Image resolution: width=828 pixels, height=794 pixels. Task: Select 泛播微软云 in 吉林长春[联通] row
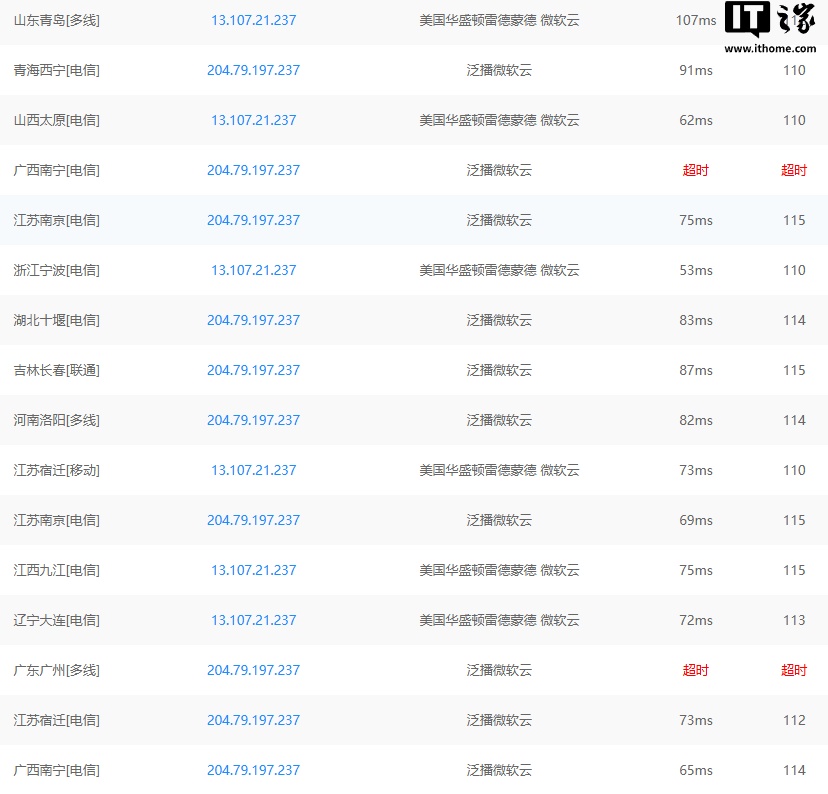[499, 370]
